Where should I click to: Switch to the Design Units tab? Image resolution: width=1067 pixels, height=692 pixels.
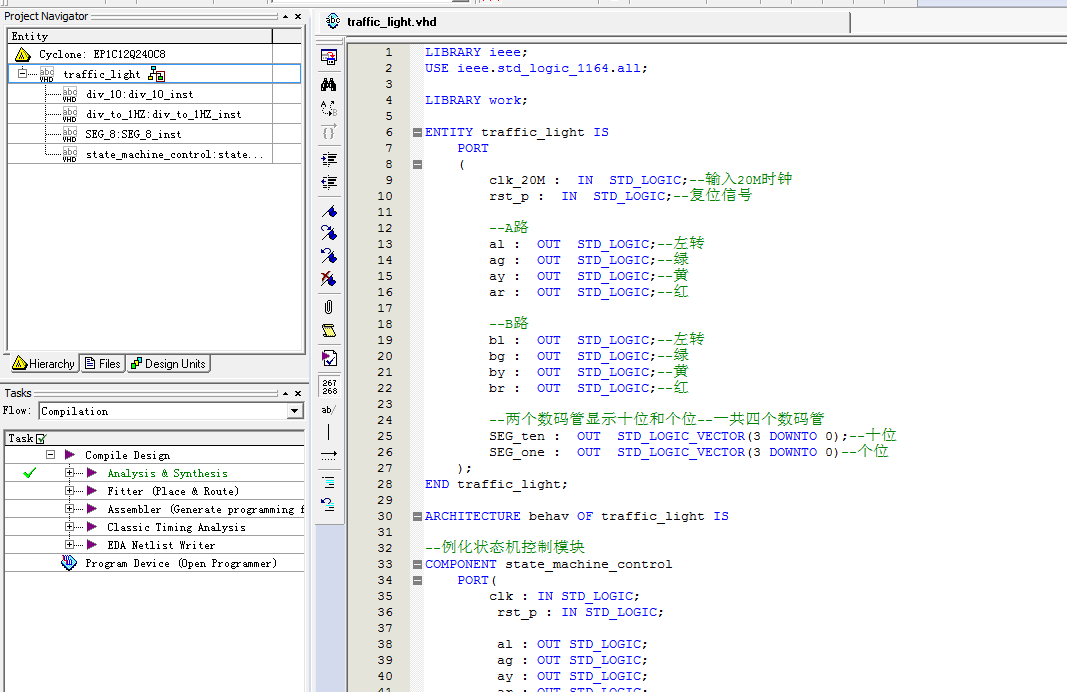(168, 364)
